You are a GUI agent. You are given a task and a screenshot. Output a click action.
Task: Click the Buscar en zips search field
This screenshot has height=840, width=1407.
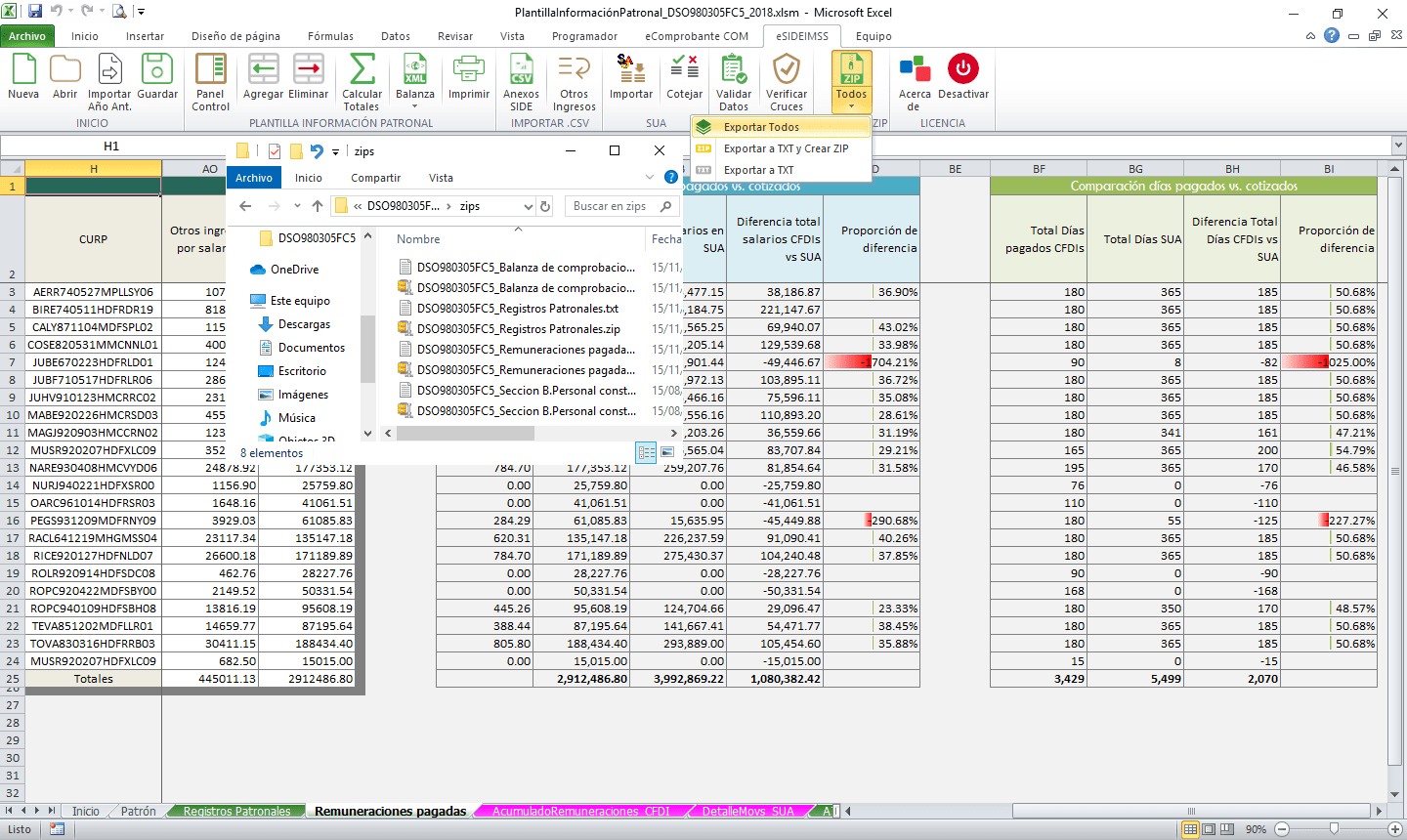[620, 206]
